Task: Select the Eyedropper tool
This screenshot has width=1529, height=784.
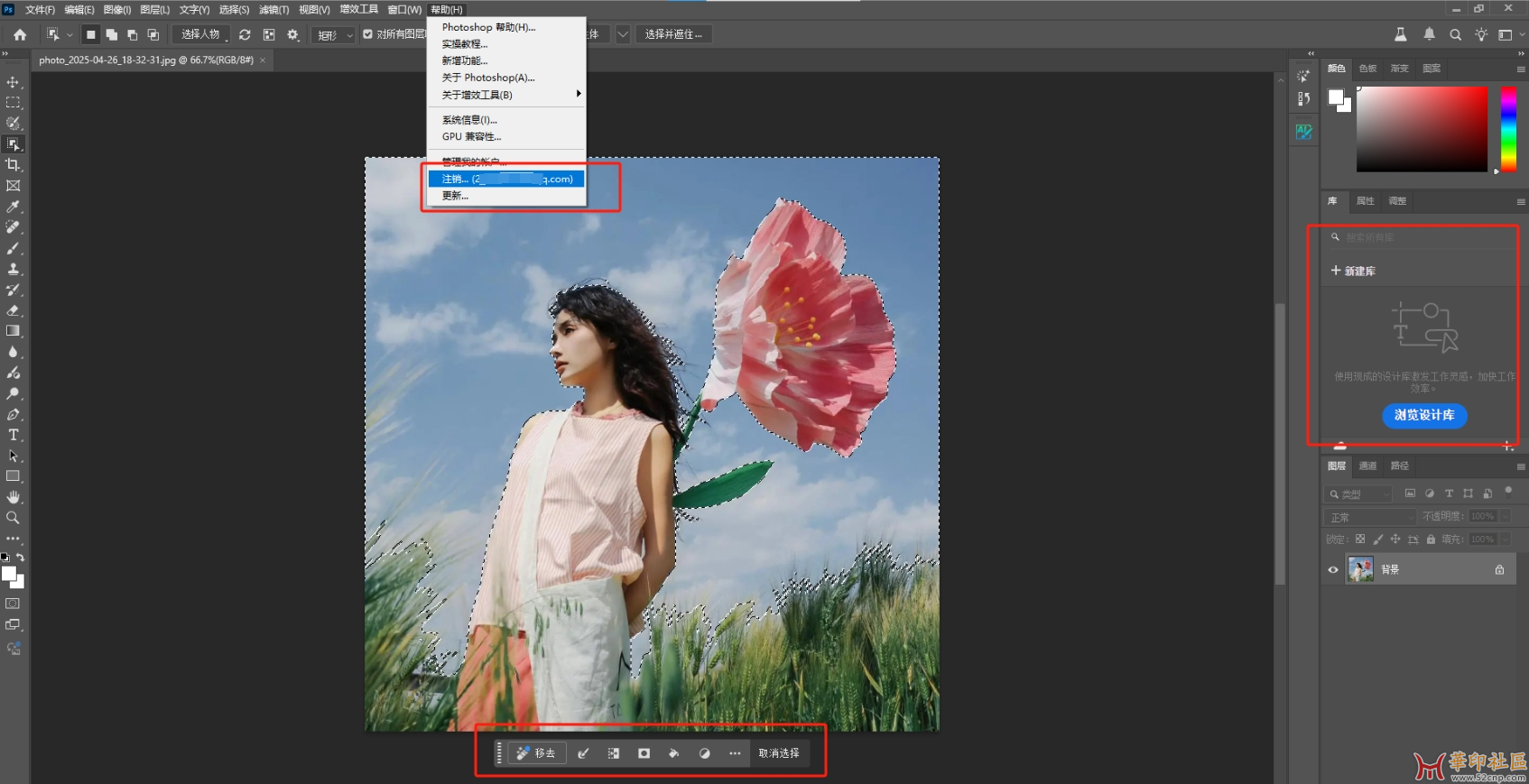Action: (x=13, y=207)
